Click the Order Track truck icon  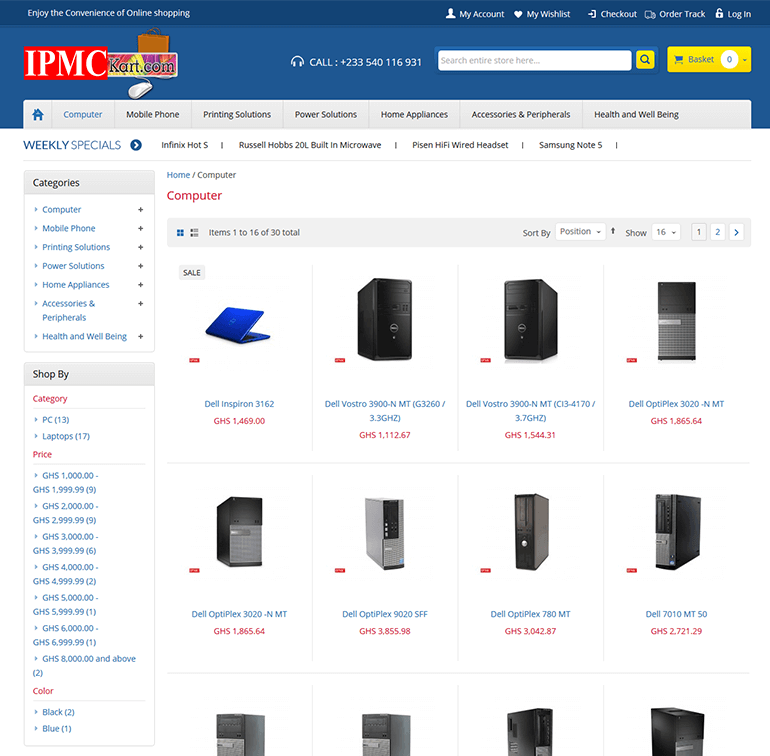tap(650, 14)
